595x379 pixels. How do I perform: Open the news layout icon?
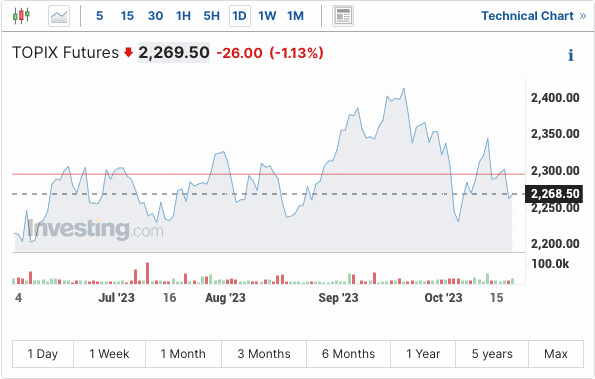click(343, 16)
